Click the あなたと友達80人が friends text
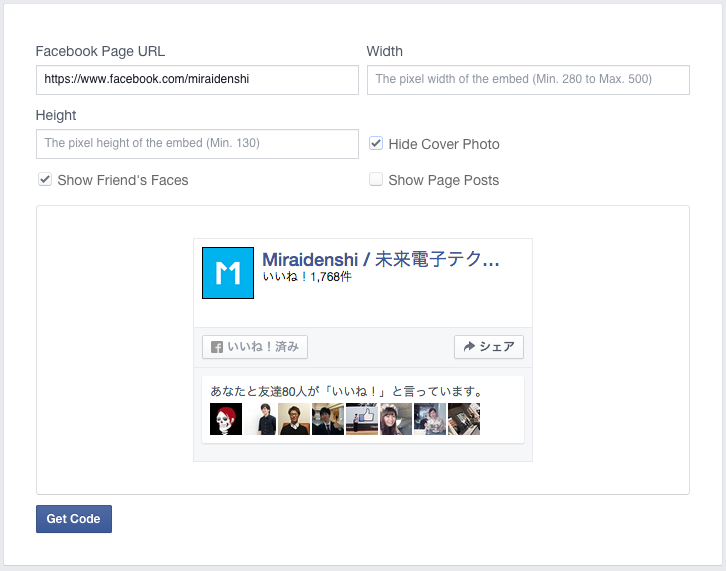Screen dimensions: 726x571 coord(347,391)
